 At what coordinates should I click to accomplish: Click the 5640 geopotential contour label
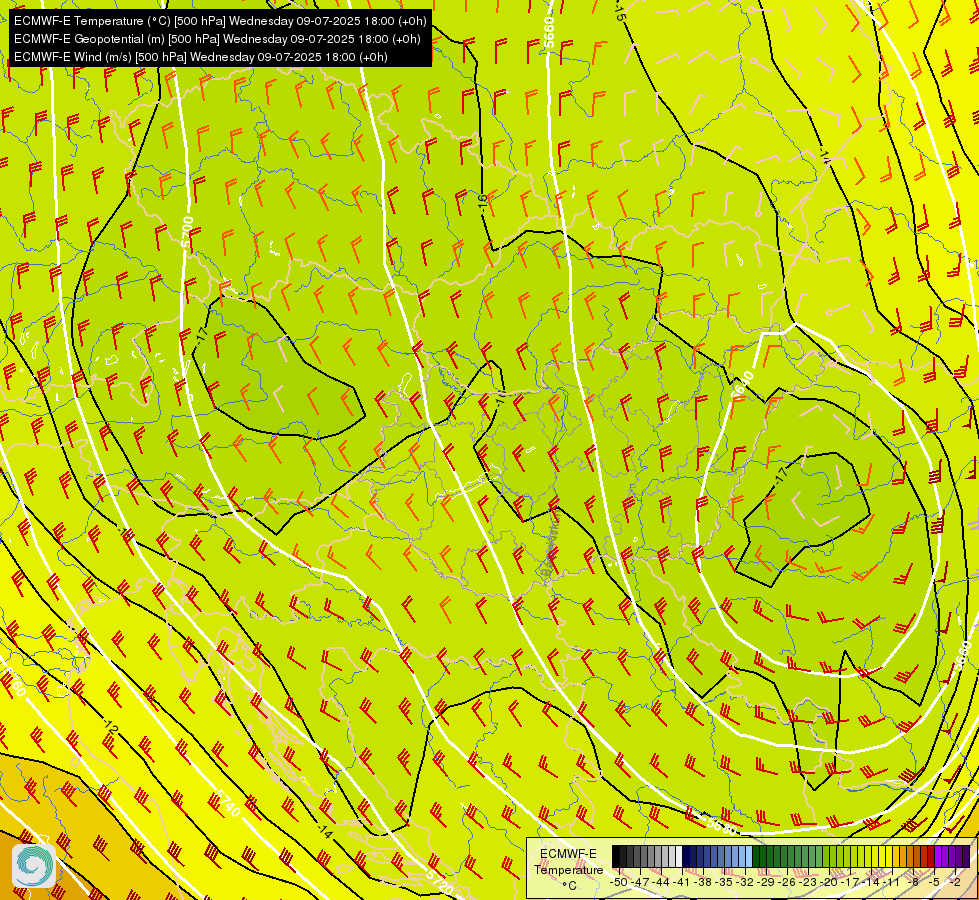(x=743, y=384)
